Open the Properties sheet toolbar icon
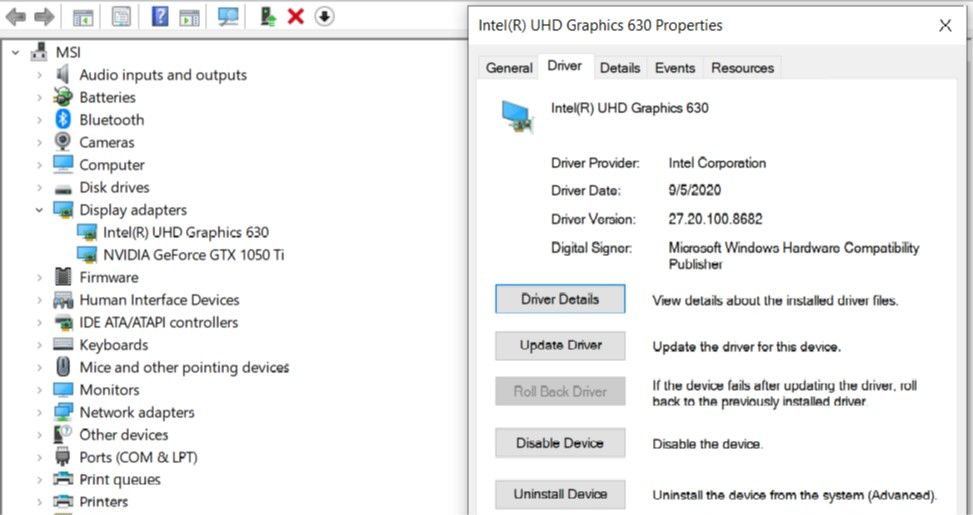This screenshot has width=973, height=515. coord(121,17)
